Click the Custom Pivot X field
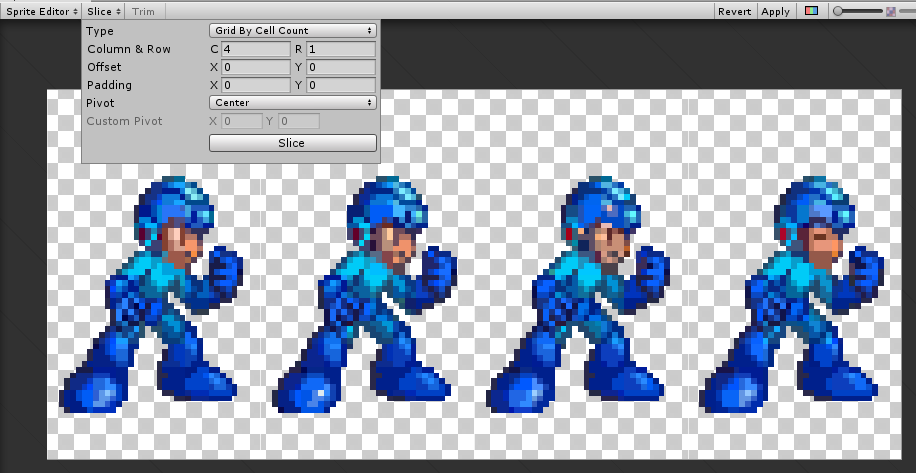This screenshot has height=473, width=916. coord(242,121)
